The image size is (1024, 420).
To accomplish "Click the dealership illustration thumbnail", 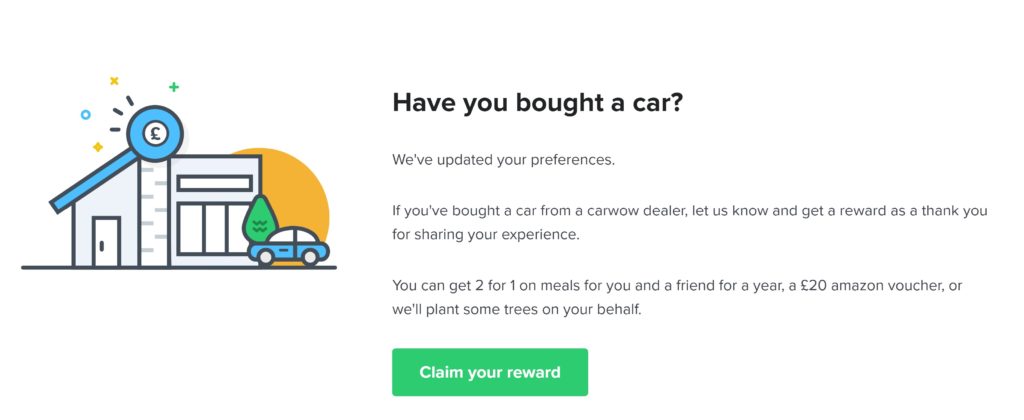I will (x=178, y=173).
